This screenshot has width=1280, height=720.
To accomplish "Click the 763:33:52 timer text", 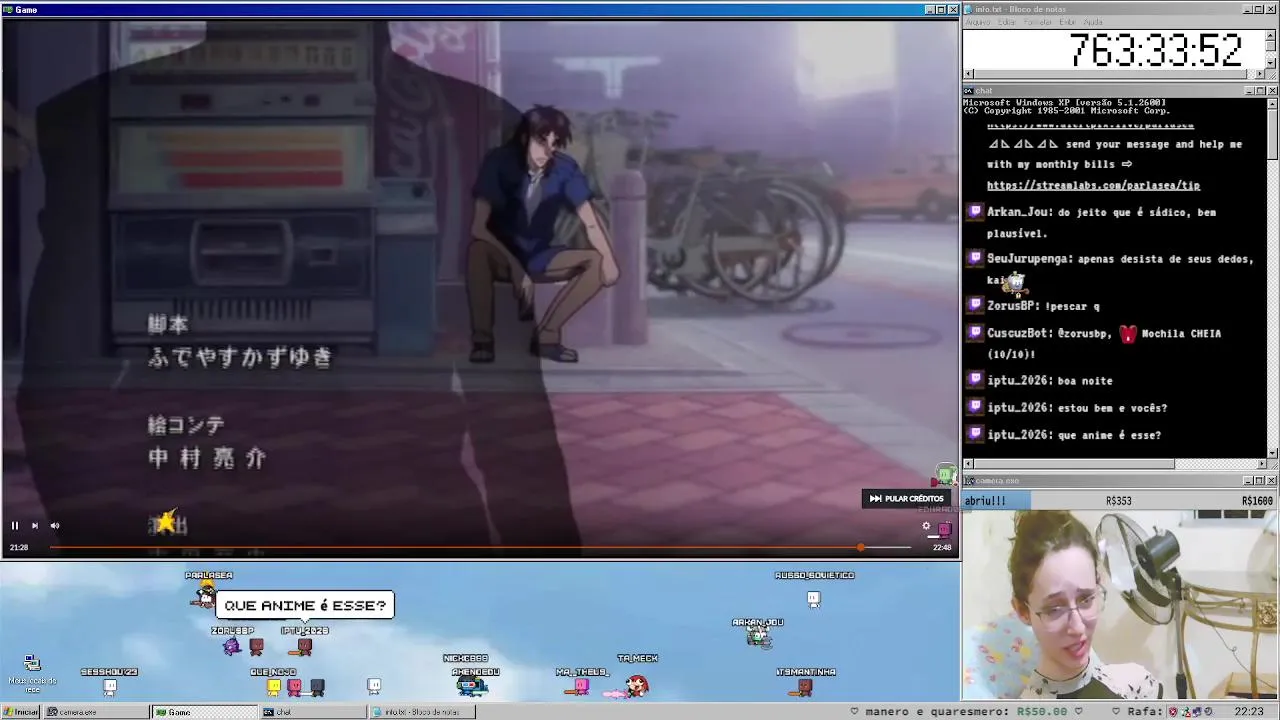I will tap(1156, 50).
